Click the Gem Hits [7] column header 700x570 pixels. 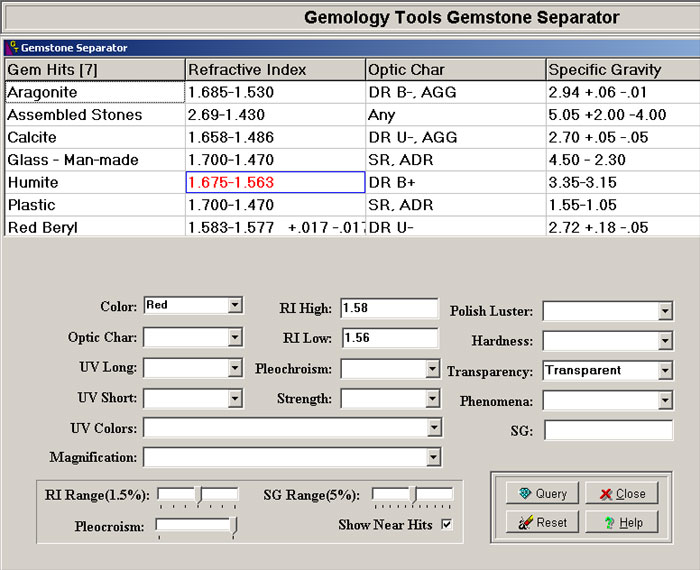[95, 70]
